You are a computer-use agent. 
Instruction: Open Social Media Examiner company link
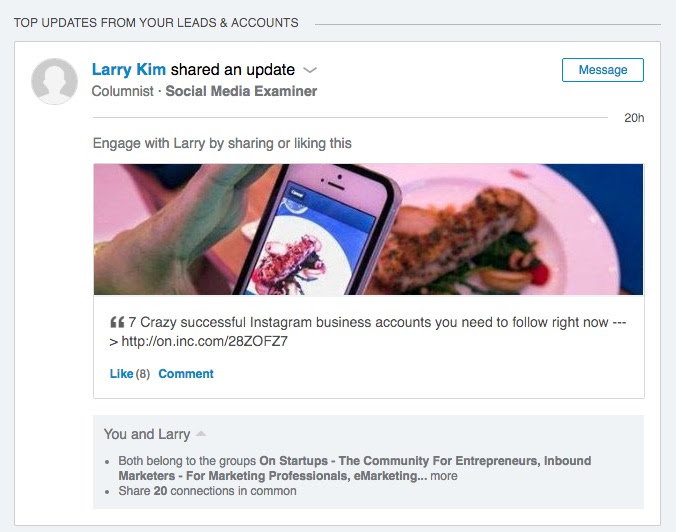(x=241, y=91)
